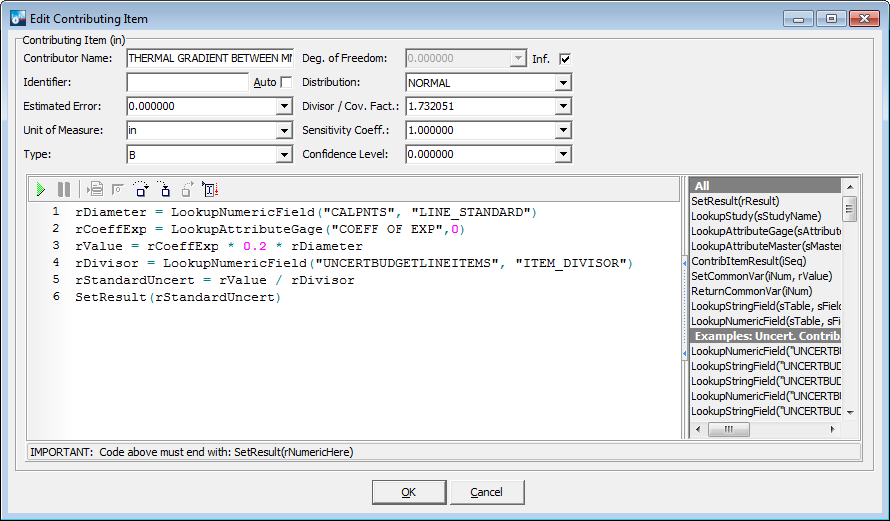Click the Cancel button

click(x=487, y=492)
